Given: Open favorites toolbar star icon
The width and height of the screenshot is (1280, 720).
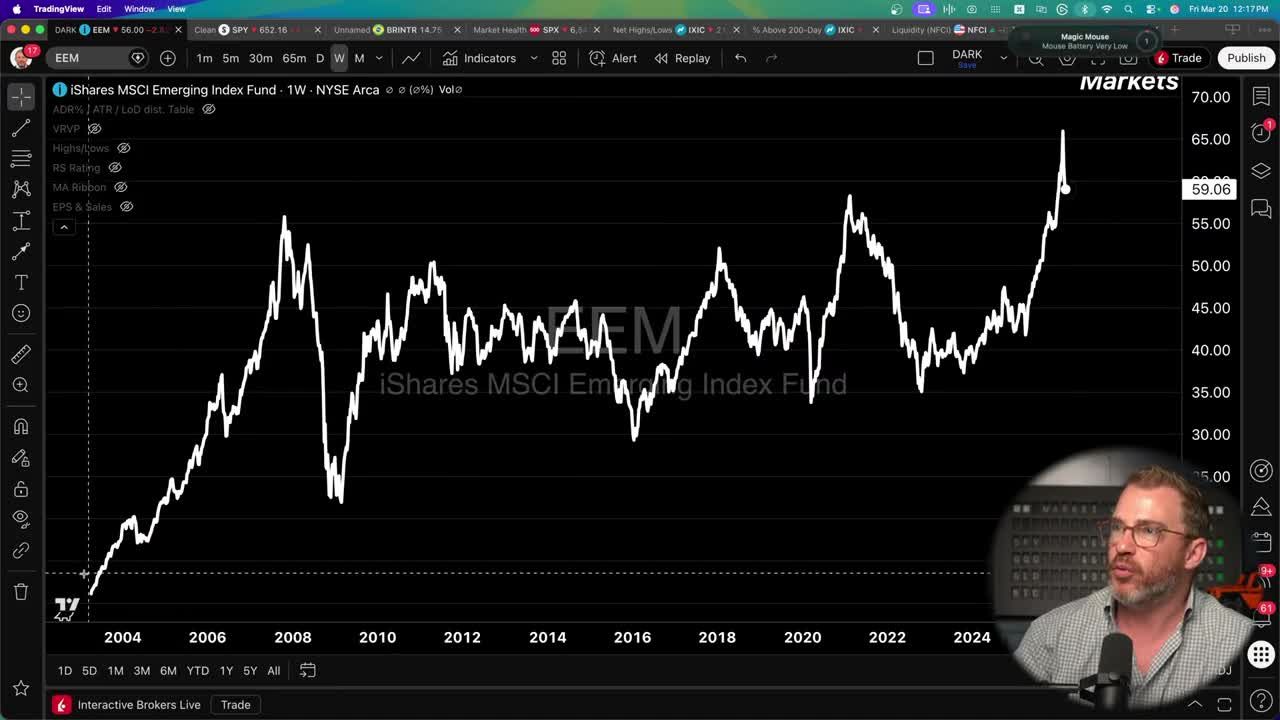Looking at the screenshot, I should (21, 688).
